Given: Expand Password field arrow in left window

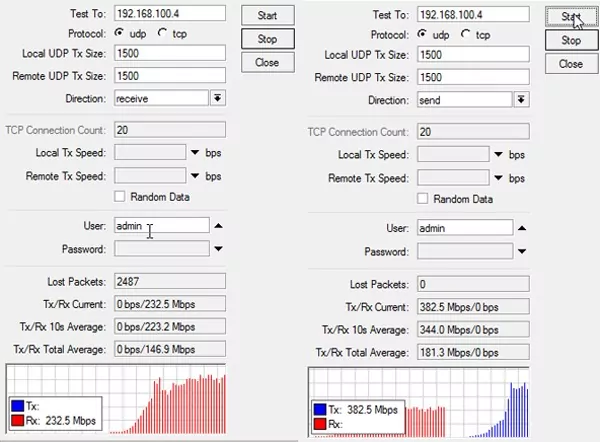Looking at the screenshot, I should tap(218, 249).
